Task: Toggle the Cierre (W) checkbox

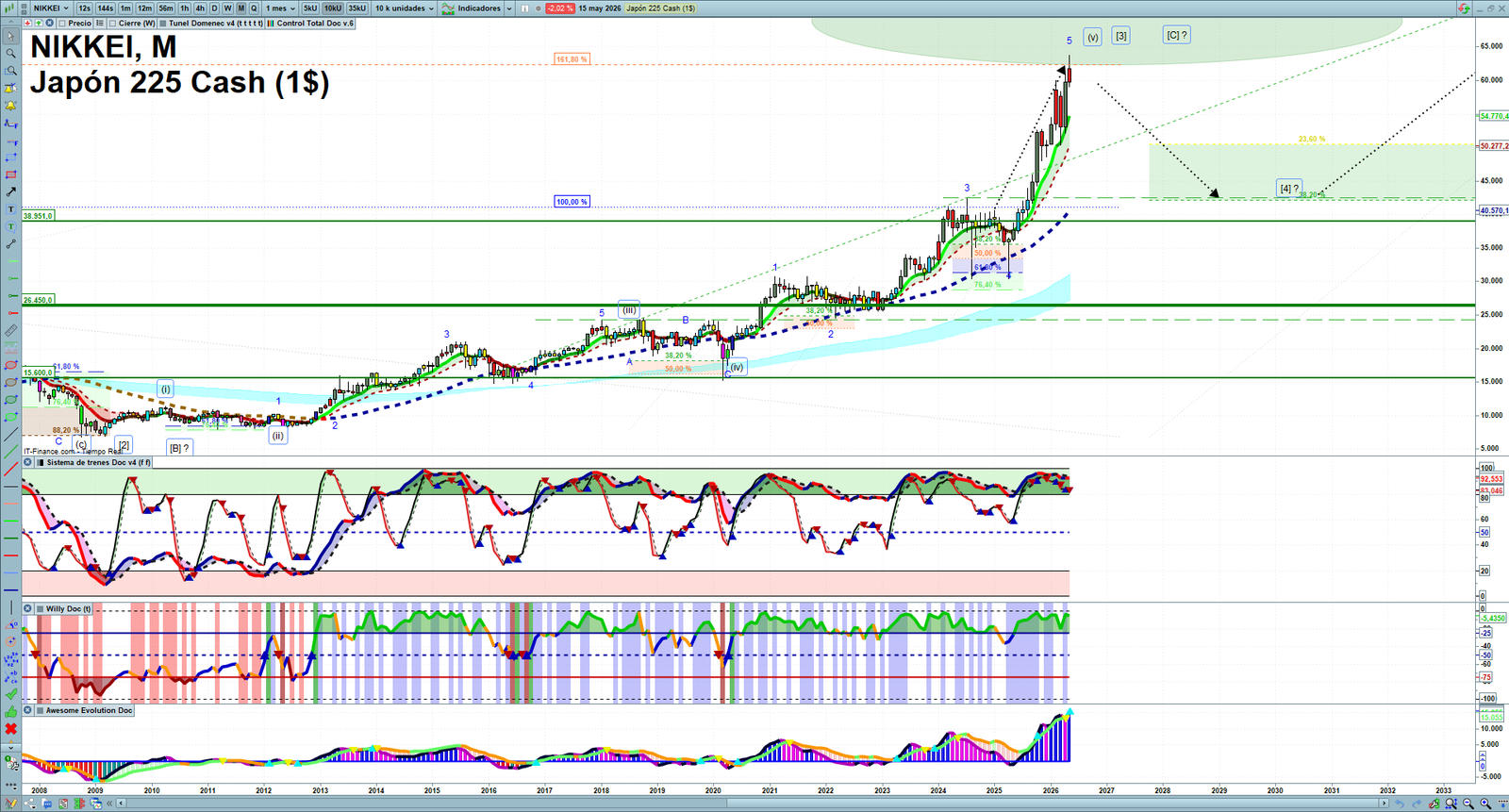Action: pyautogui.click(x=112, y=23)
